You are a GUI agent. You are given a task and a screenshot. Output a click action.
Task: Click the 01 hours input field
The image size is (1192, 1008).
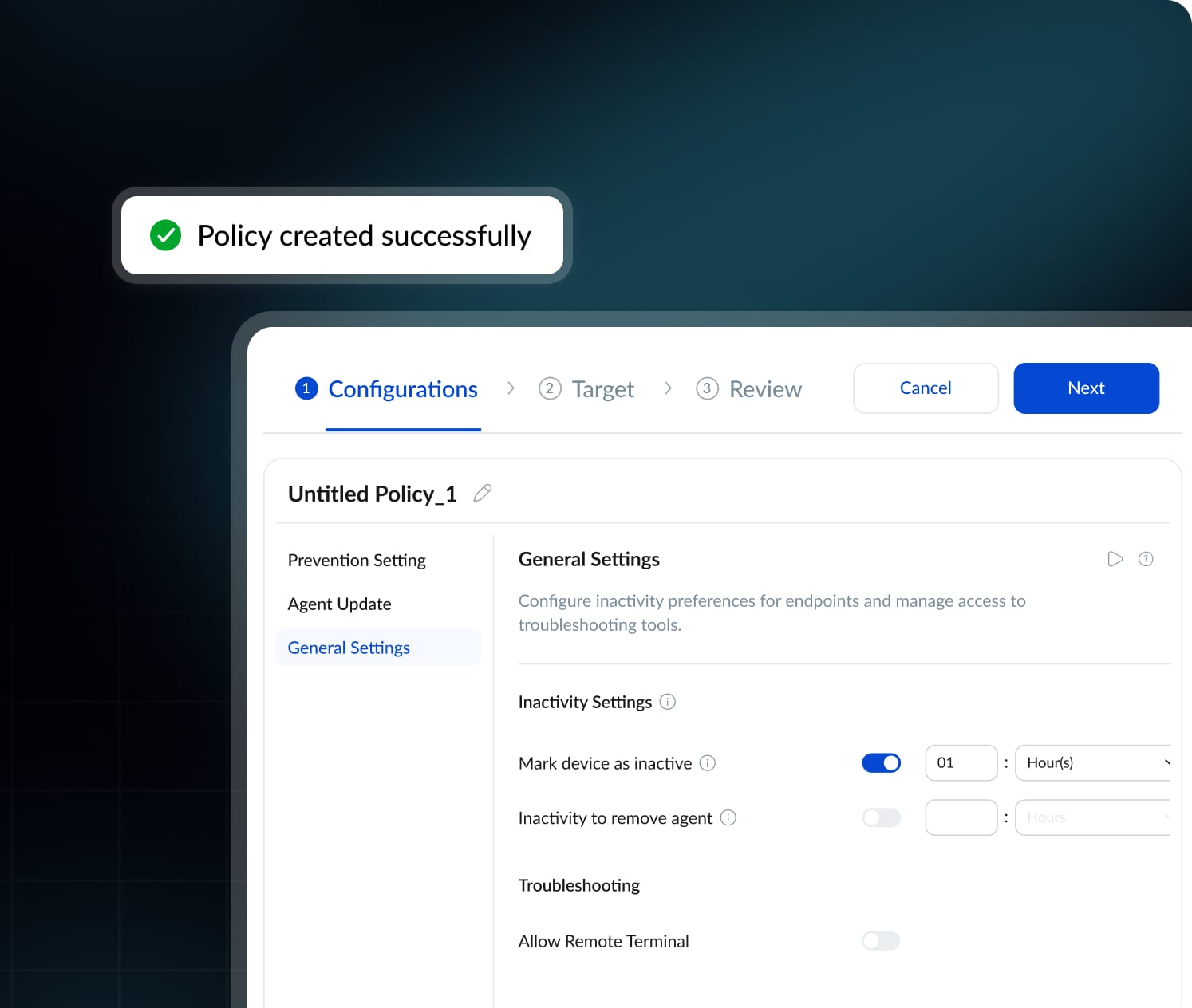(x=961, y=763)
